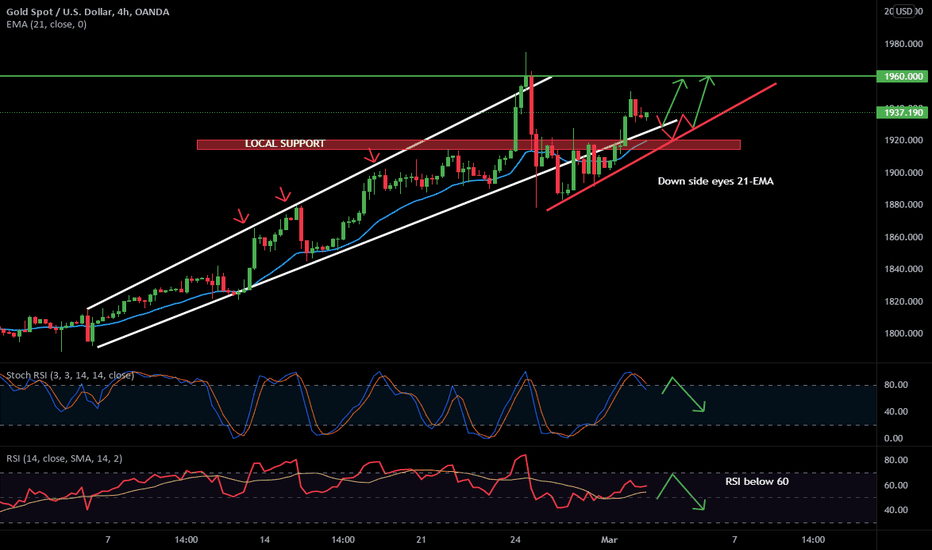This screenshot has height=550, width=932.
Task: Open the USD currency selector
Action: [x=905, y=11]
